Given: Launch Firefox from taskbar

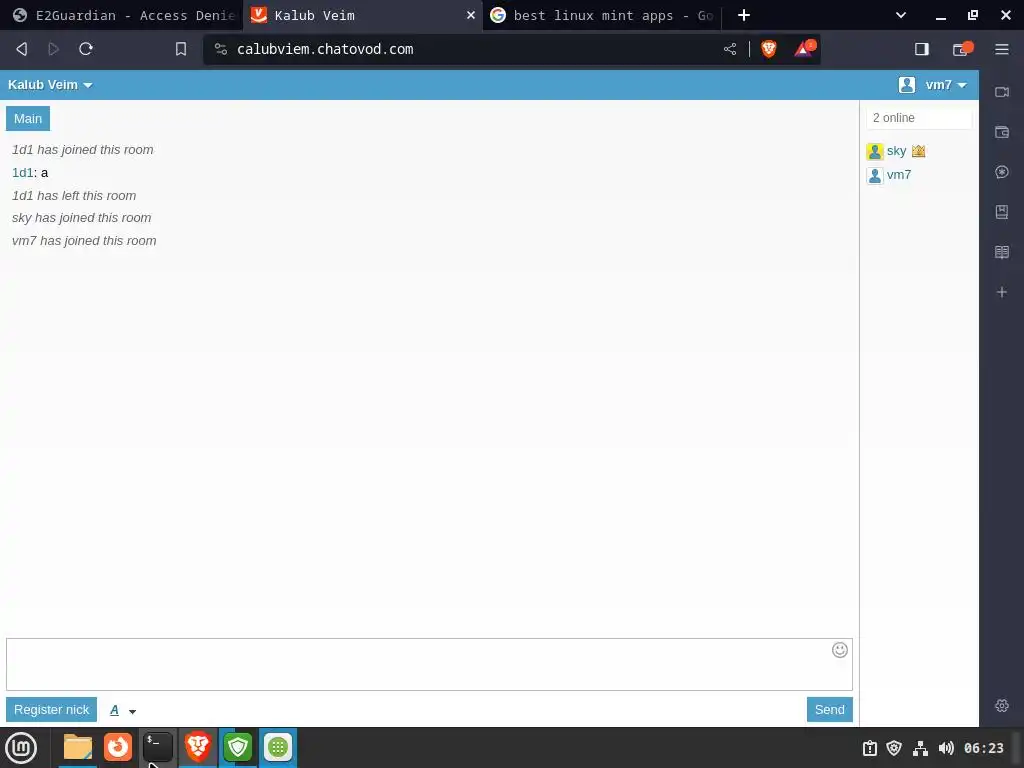Looking at the screenshot, I should point(118,747).
